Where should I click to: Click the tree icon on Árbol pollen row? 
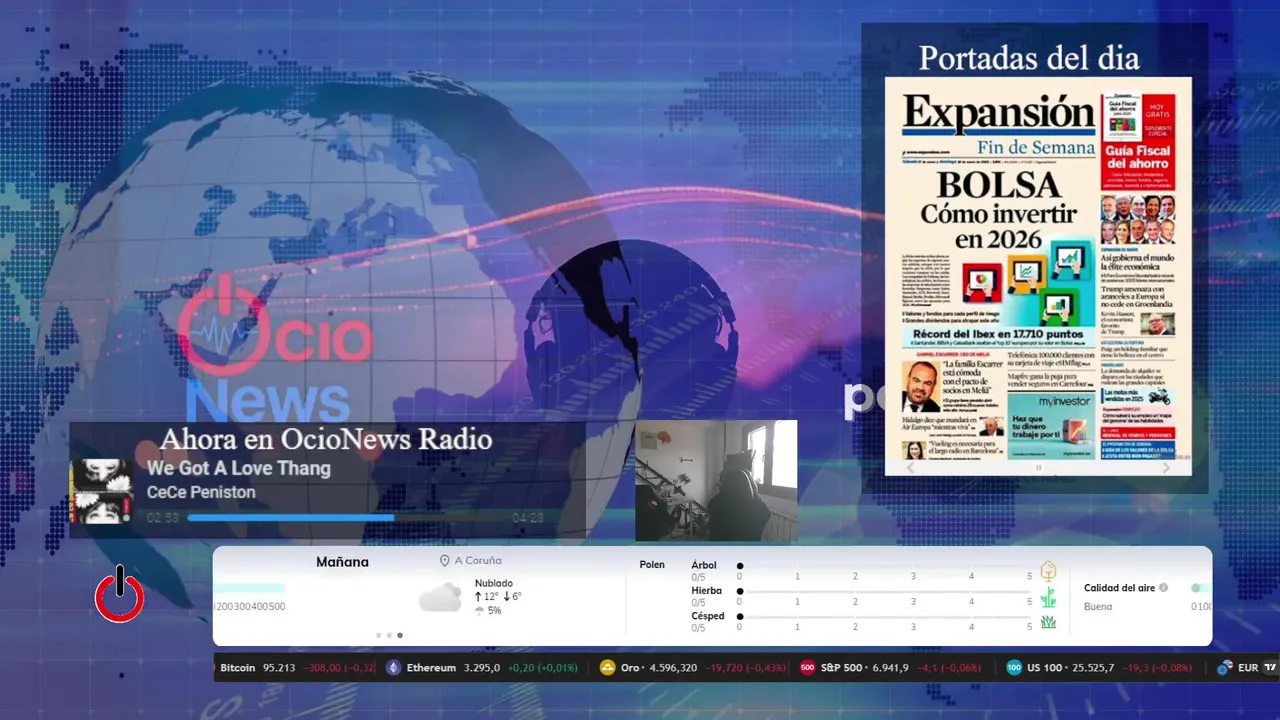[x=1048, y=571]
